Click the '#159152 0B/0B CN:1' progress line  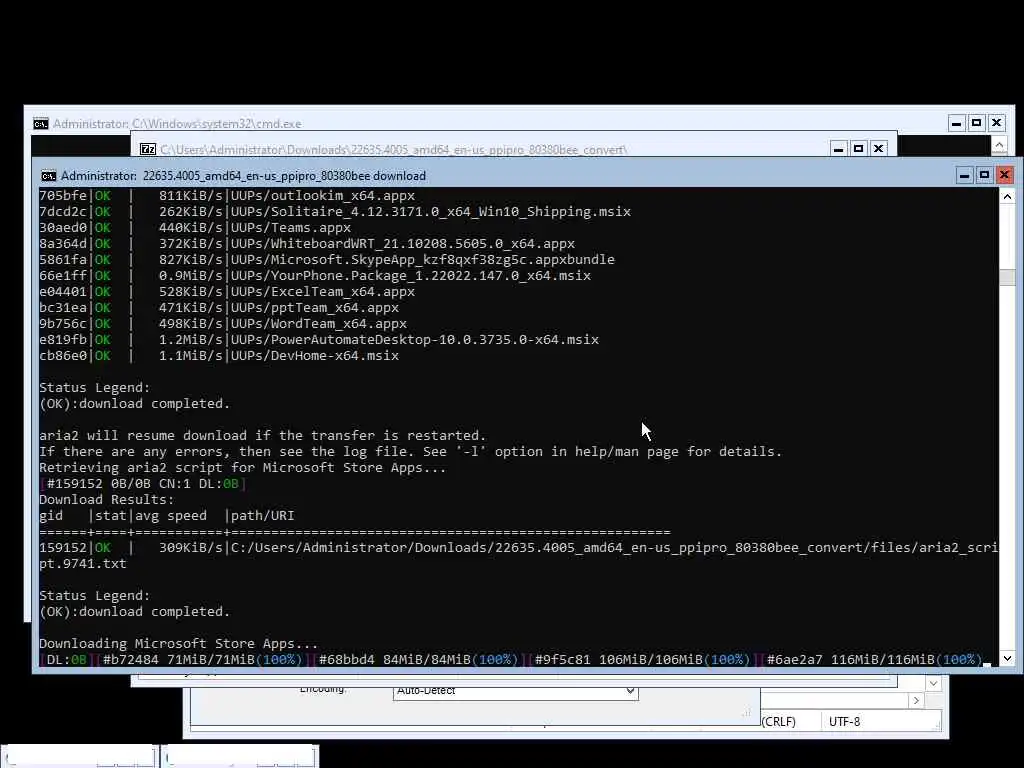pos(142,484)
